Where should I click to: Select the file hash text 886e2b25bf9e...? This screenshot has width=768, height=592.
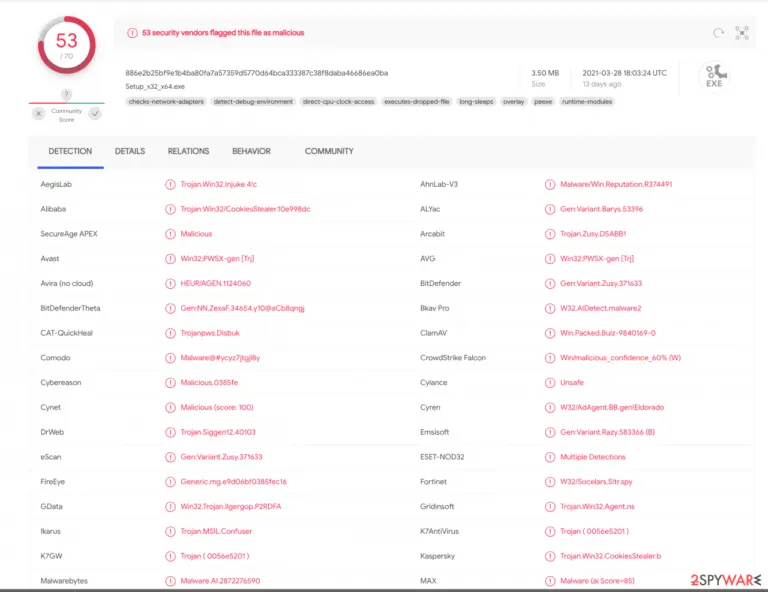257,73
